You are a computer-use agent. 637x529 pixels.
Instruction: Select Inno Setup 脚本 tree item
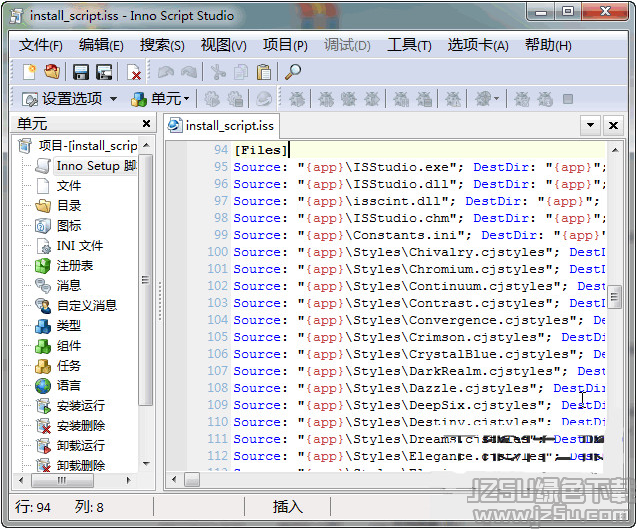(96, 166)
